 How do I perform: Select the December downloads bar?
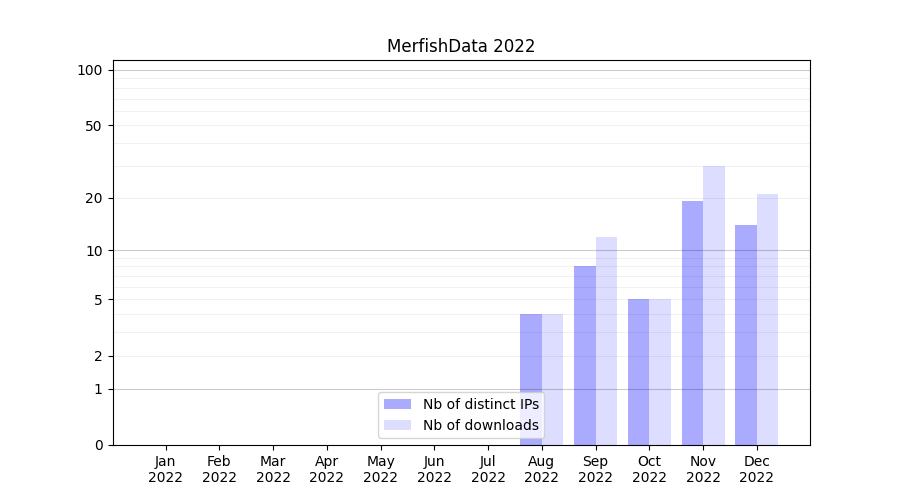pos(767,319)
